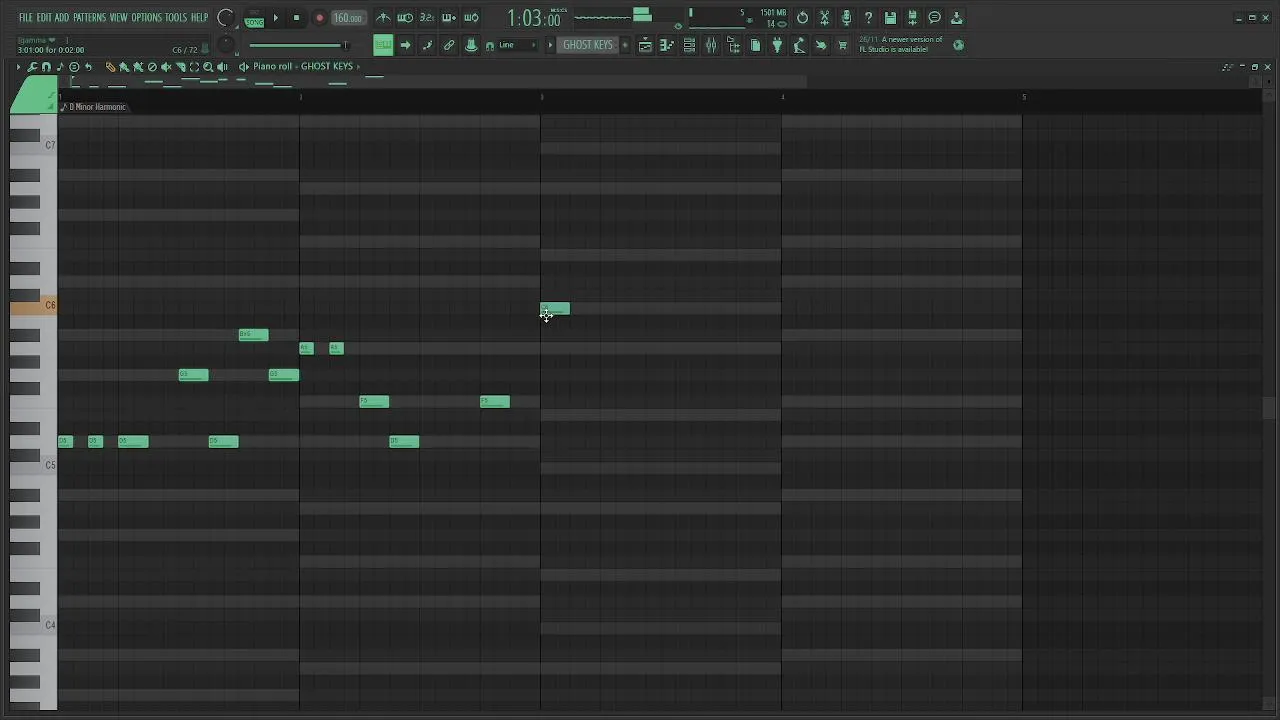Toggle Pat/Song mode switch
This screenshot has width=1280, height=720.
click(254, 18)
